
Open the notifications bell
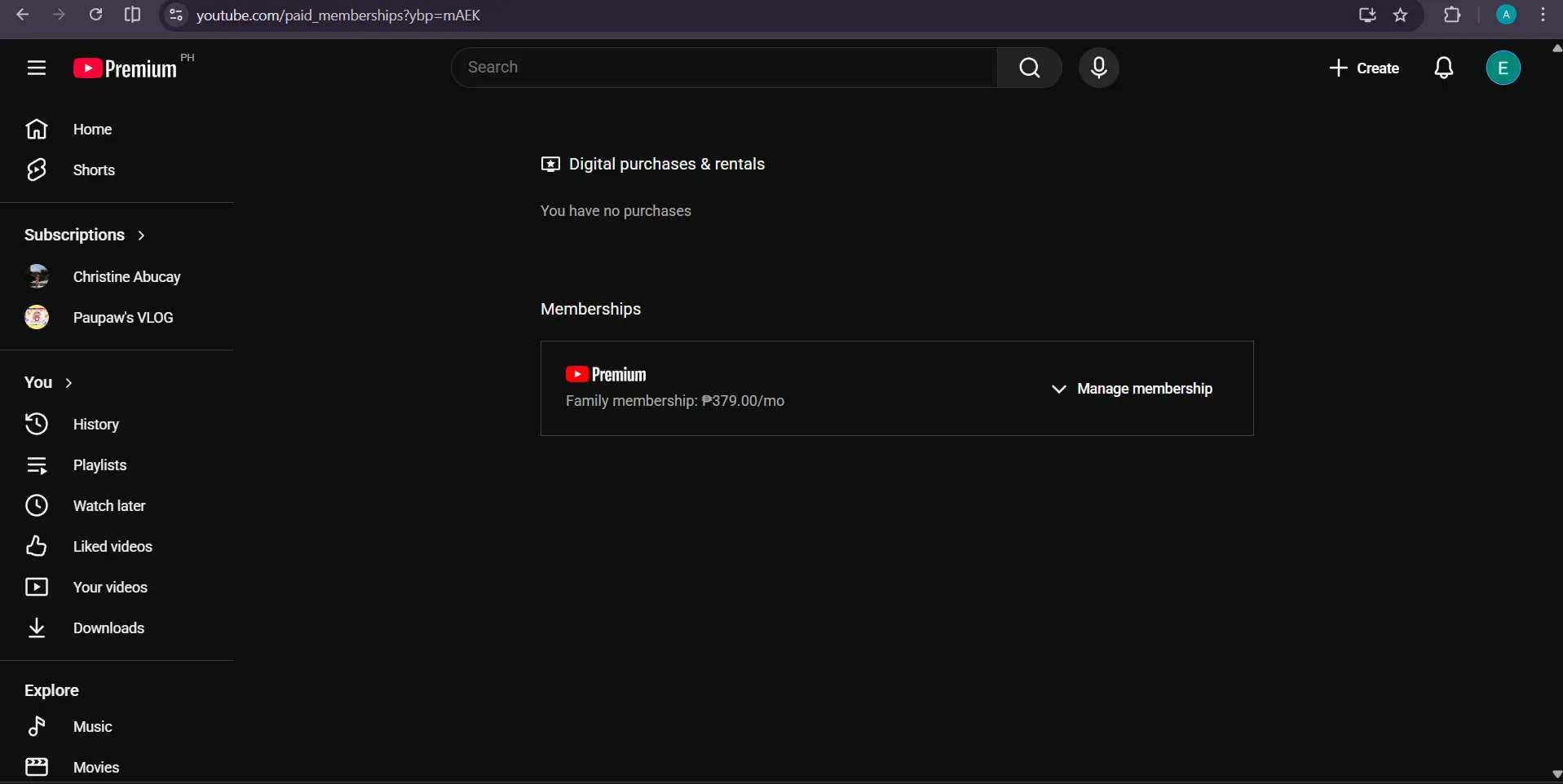(1443, 68)
